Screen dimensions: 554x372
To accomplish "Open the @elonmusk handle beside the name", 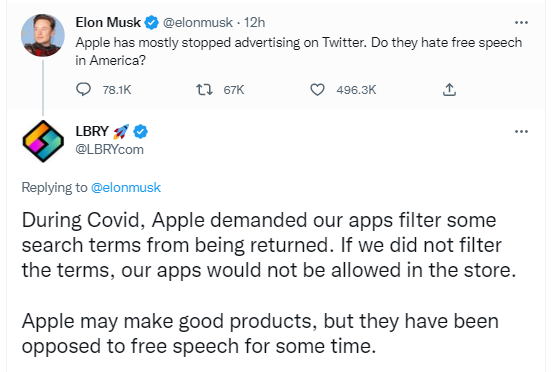I will 198,23.
